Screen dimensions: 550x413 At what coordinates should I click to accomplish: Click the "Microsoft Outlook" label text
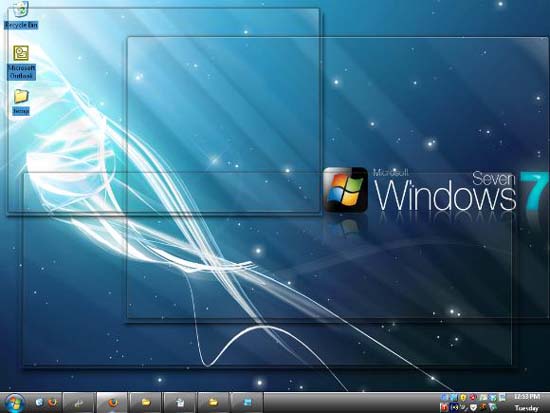click(21, 72)
